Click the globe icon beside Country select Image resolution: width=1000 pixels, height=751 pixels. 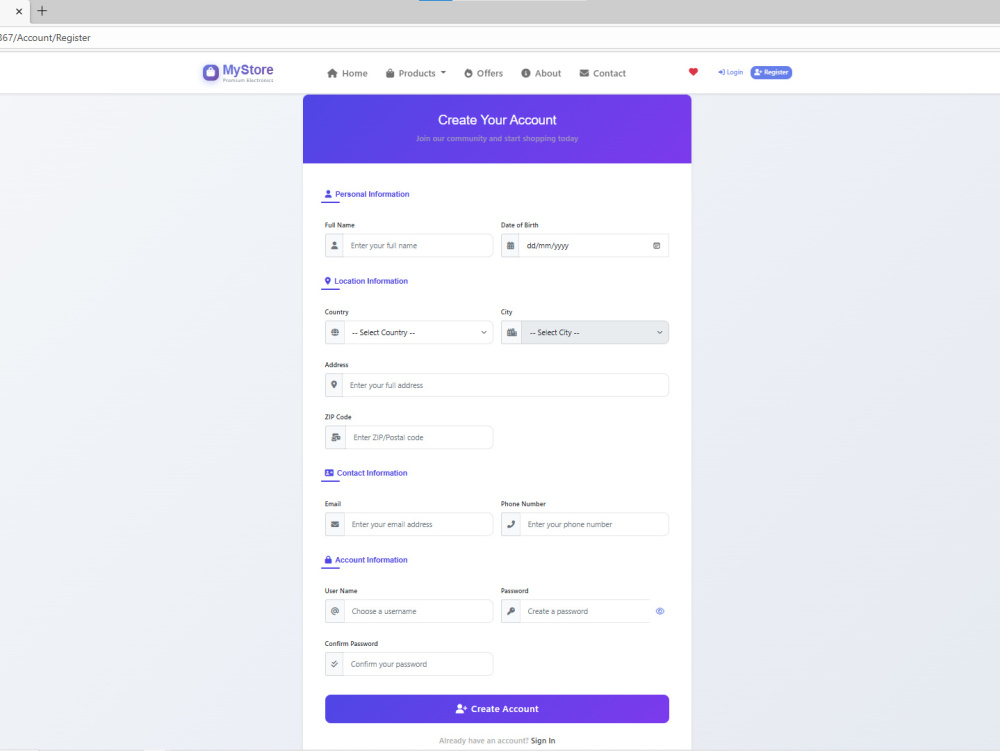pos(335,332)
